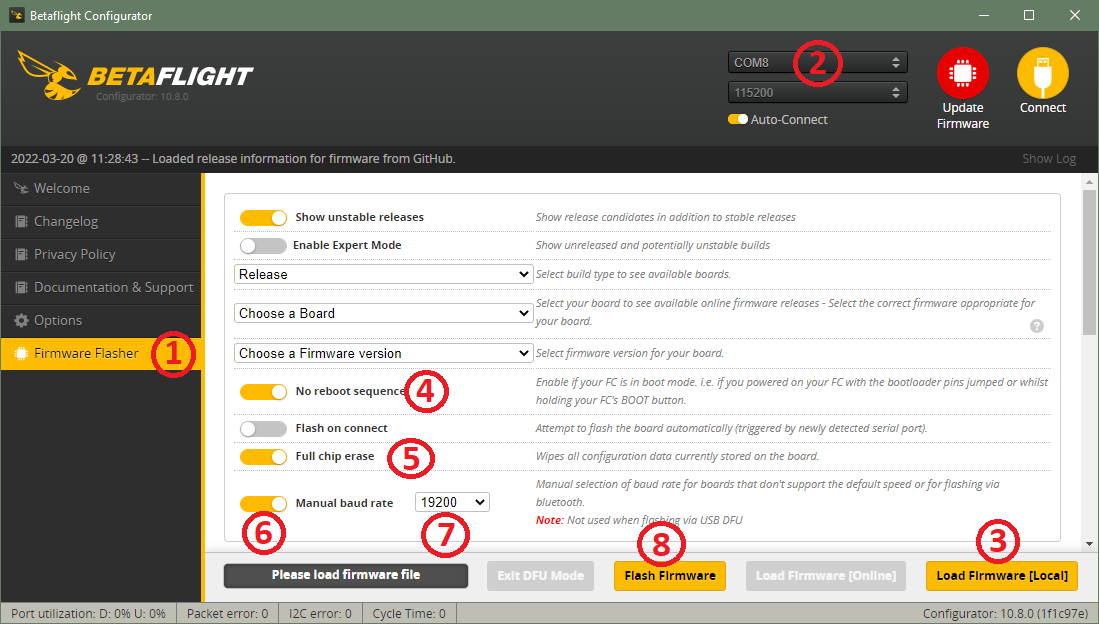
Task: Click Select firmware version for your board text
Action: click(x=629, y=353)
